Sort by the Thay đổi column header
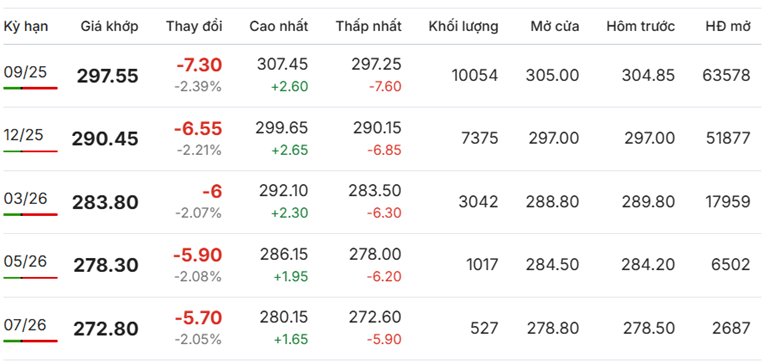This screenshot has width=770, height=363. pos(194,26)
